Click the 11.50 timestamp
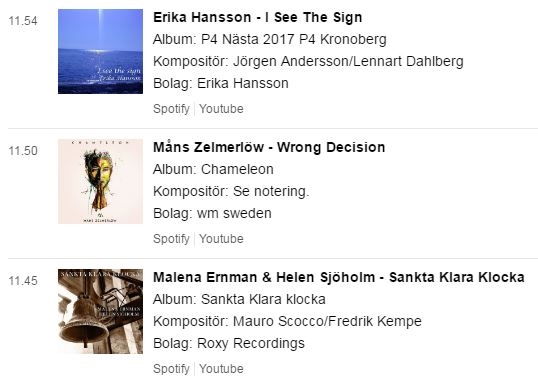538x382 pixels. pos(23,151)
